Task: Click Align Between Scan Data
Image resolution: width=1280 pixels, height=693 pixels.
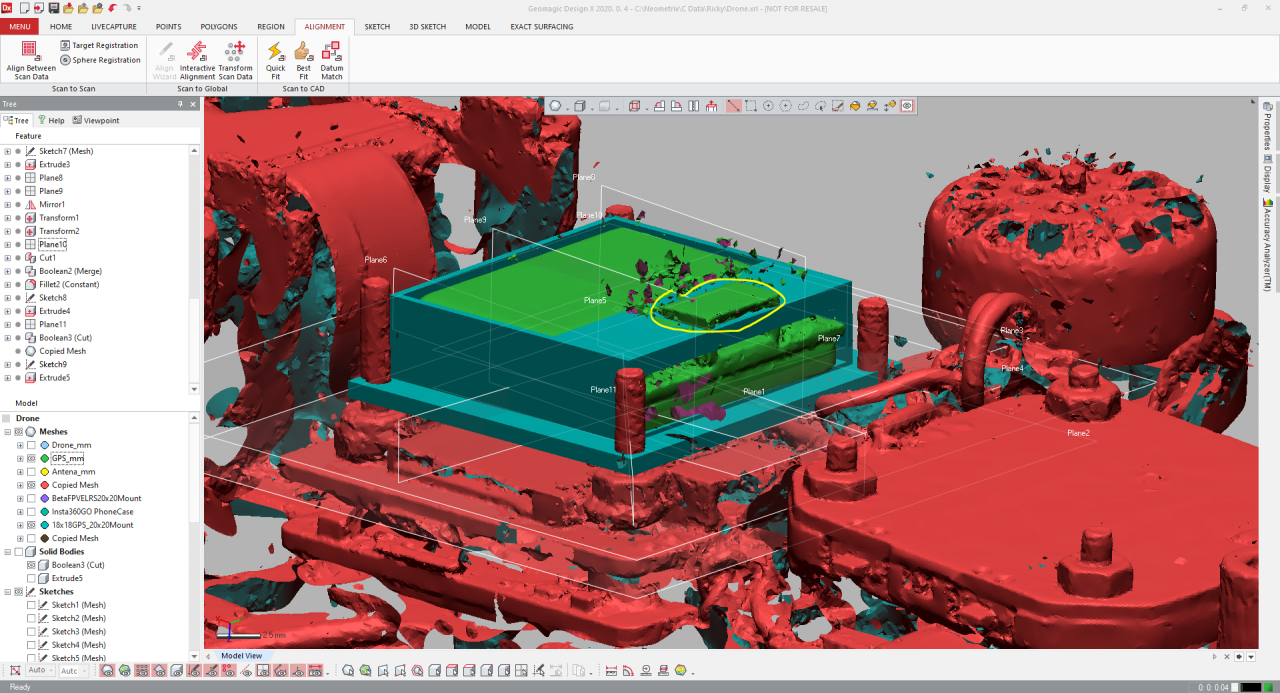Action: click(x=29, y=57)
